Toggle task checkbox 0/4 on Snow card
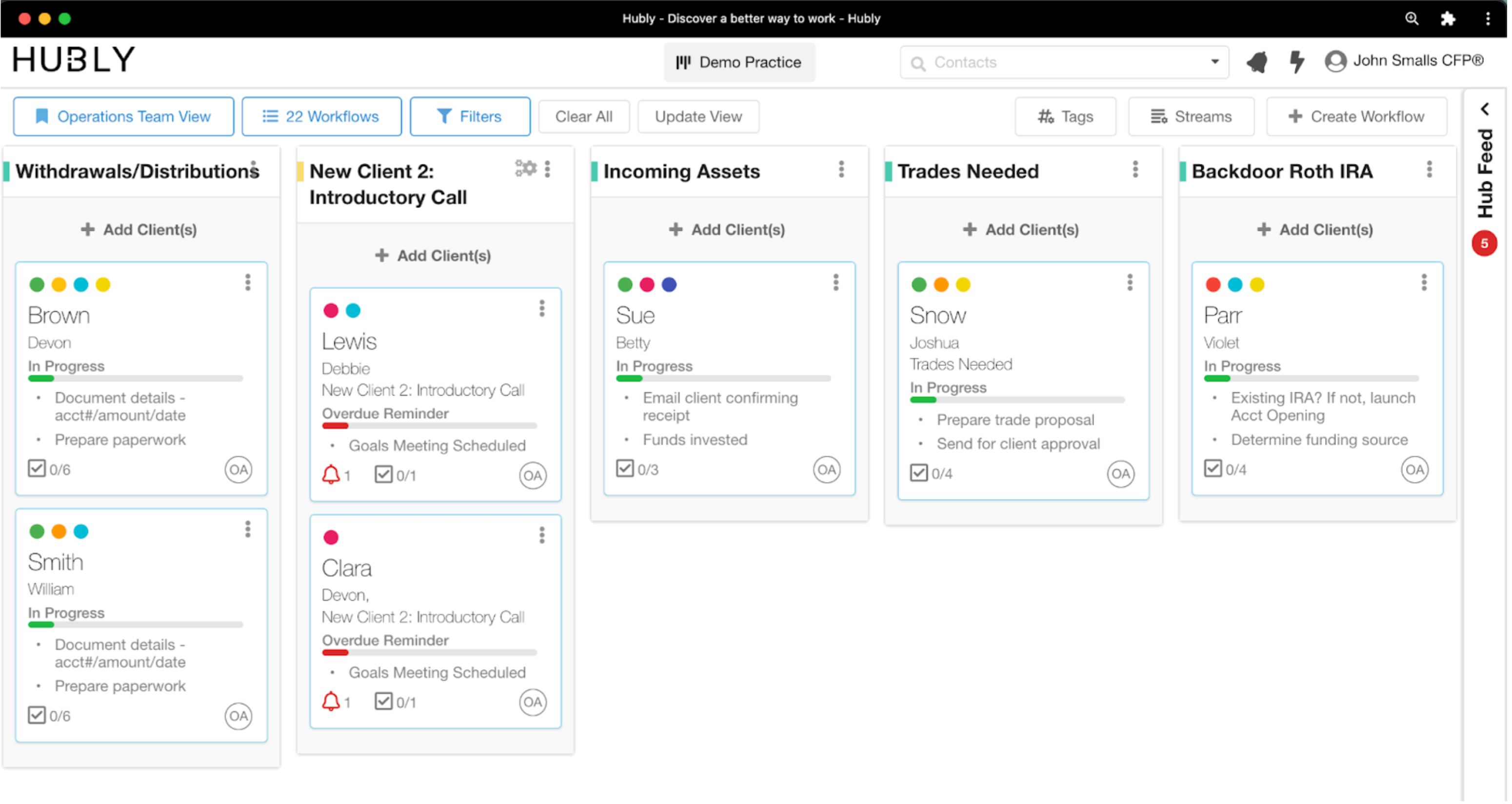1512x804 pixels. 918,473
